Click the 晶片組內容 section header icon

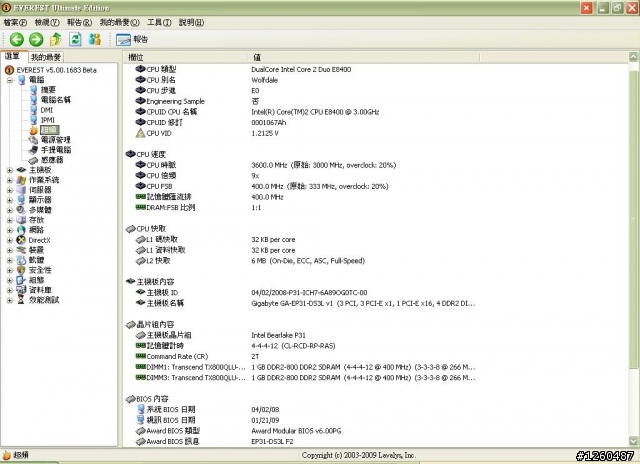(131, 324)
